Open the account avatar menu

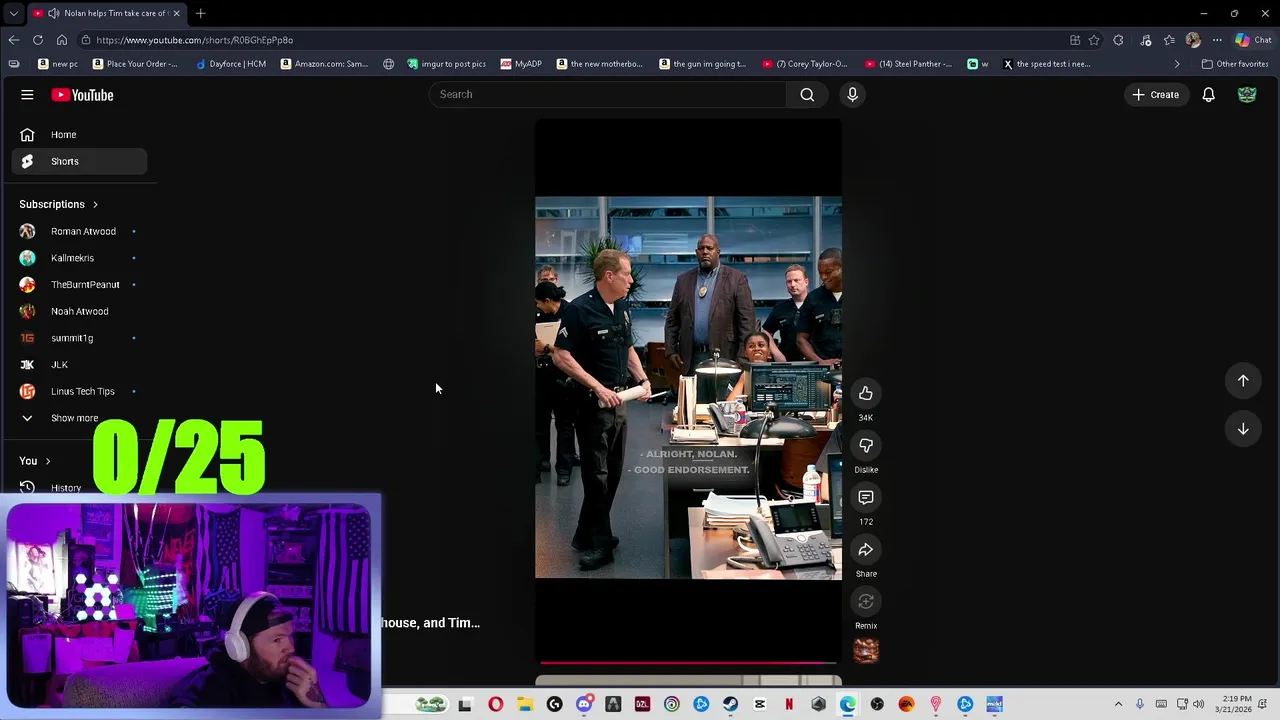[1247, 94]
